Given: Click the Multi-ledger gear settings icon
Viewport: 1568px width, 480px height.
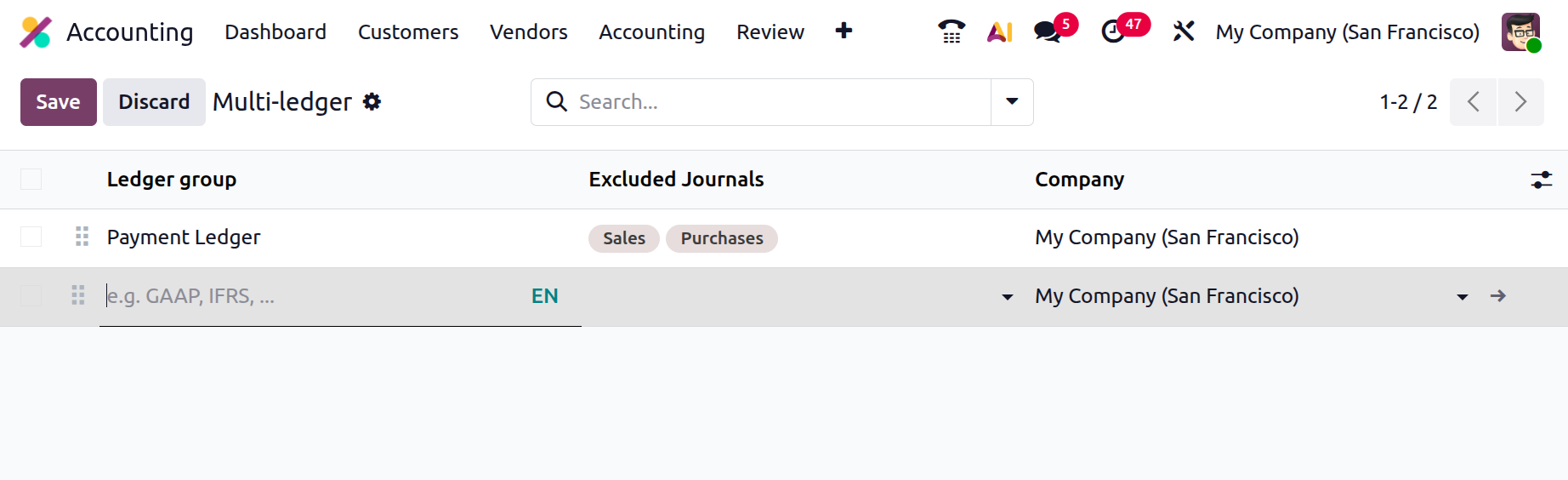Looking at the screenshot, I should click(x=372, y=102).
